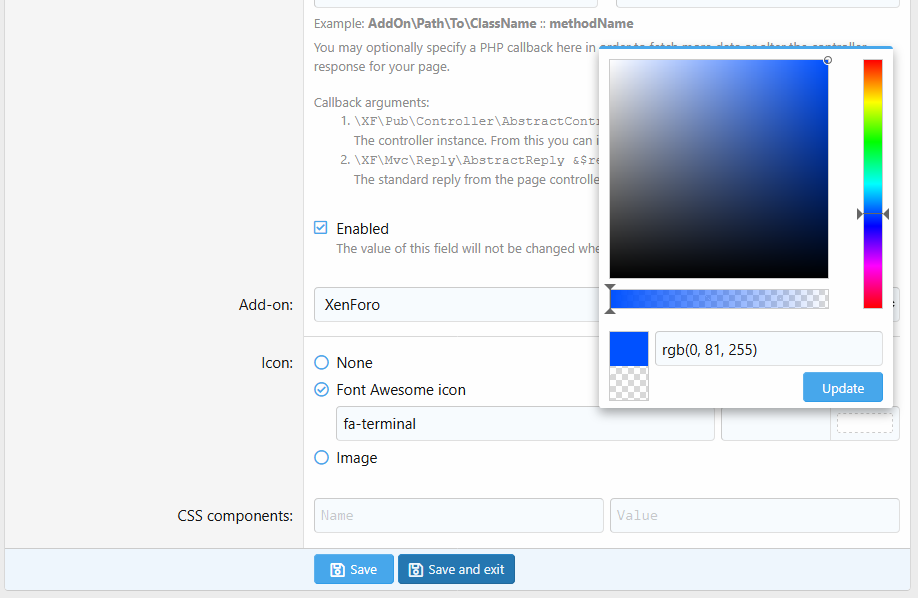The height and width of the screenshot is (598, 918).
Task: Click the dashed empty color box beside icon field
Action: point(865,423)
